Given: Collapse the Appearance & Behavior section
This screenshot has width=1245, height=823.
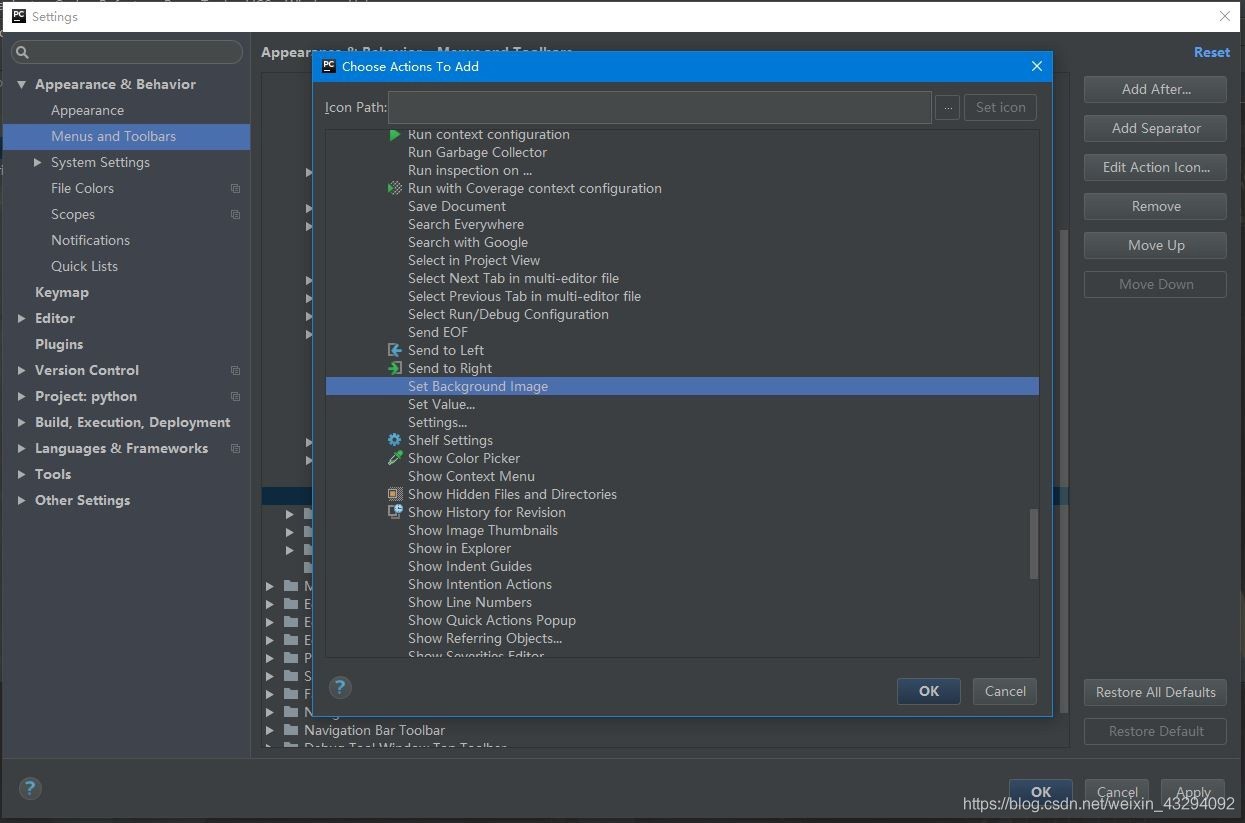Looking at the screenshot, I should [21, 84].
